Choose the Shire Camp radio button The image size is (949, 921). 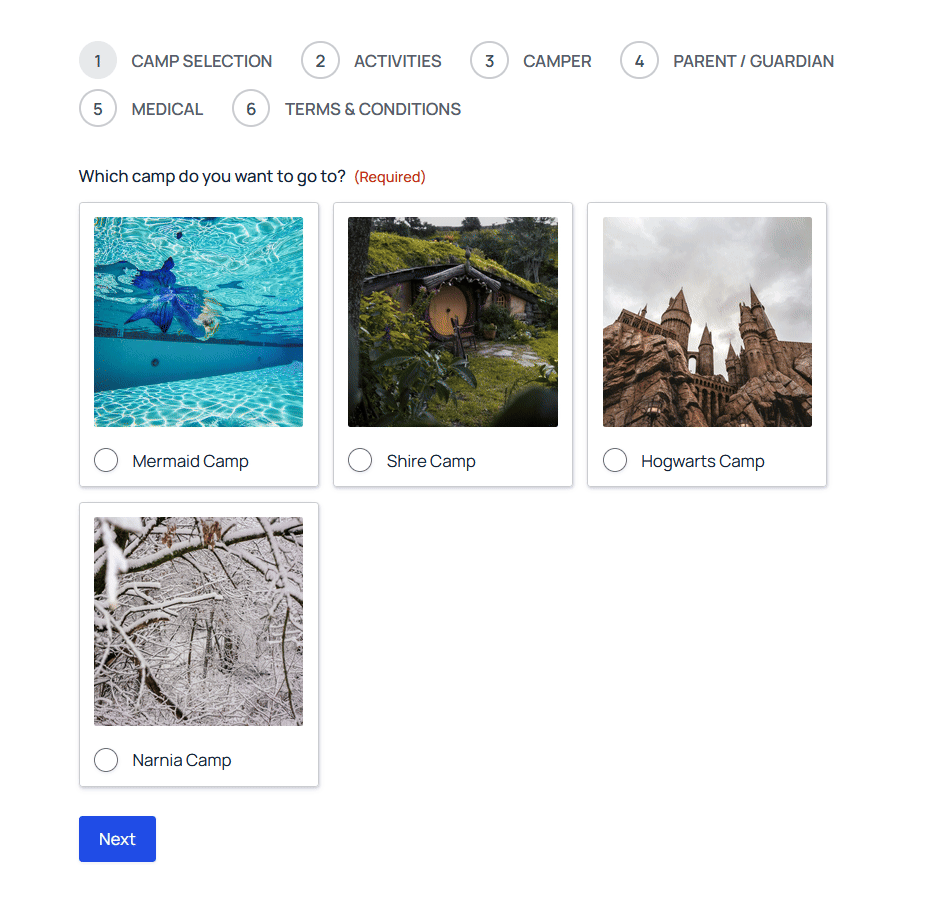[360, 461]
